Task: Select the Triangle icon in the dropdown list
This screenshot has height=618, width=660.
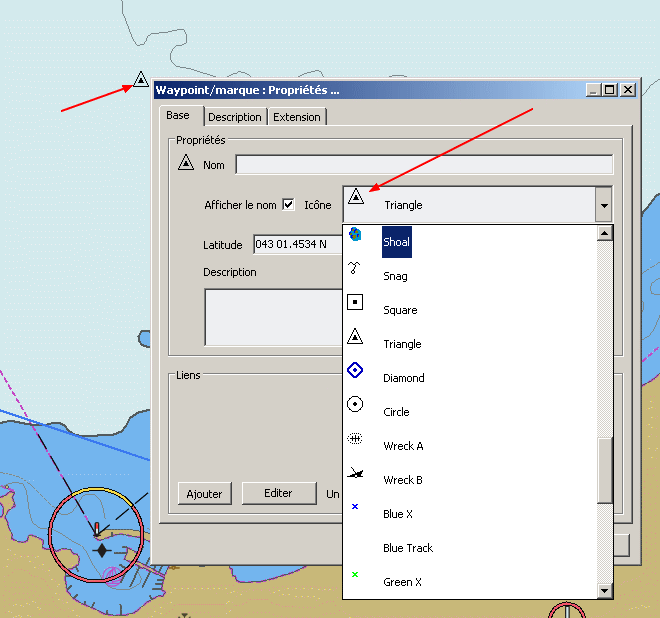Action: [355, 336]
